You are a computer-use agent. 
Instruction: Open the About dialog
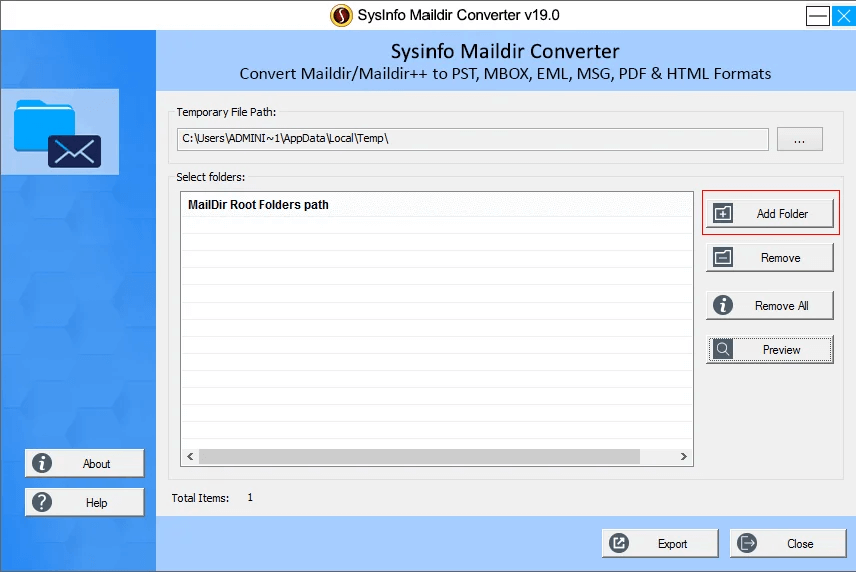[85, 463]
